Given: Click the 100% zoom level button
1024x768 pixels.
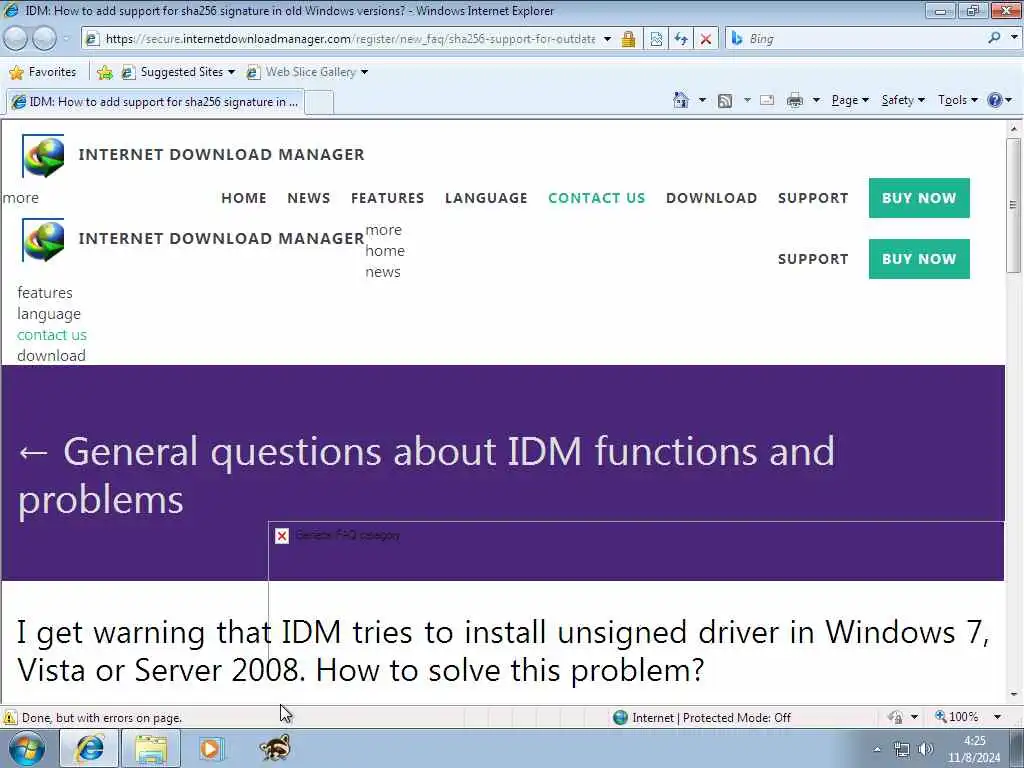Looking at the screenshot, I should [957, 717].
